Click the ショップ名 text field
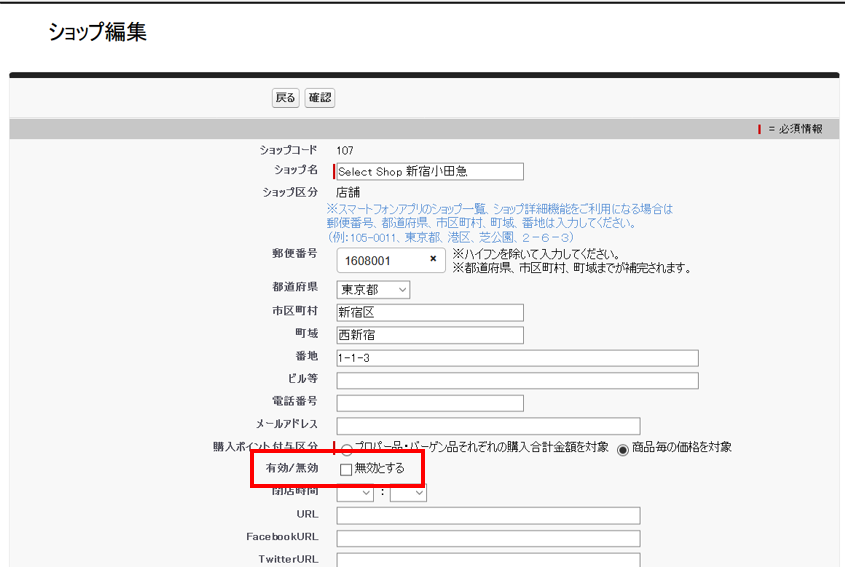The height and width of the screenshot is (571, 845). 430,172
